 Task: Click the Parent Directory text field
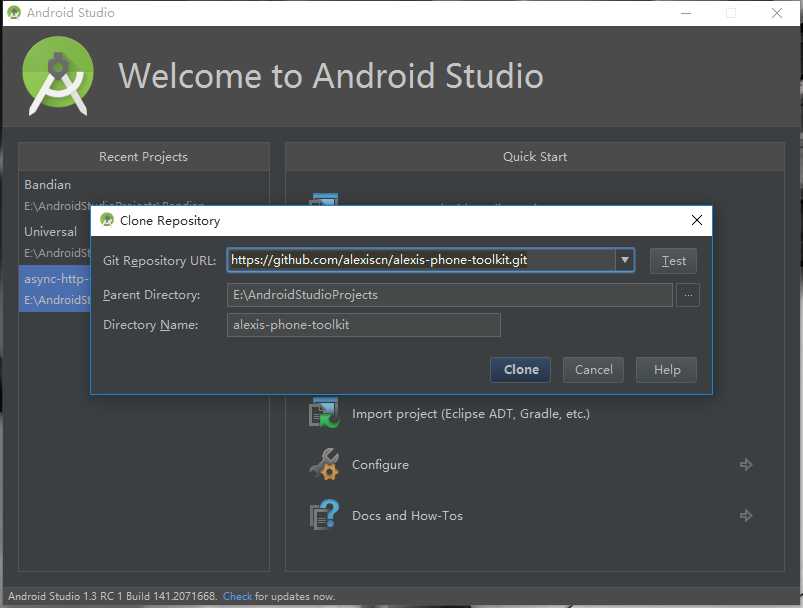click(450, 295)
